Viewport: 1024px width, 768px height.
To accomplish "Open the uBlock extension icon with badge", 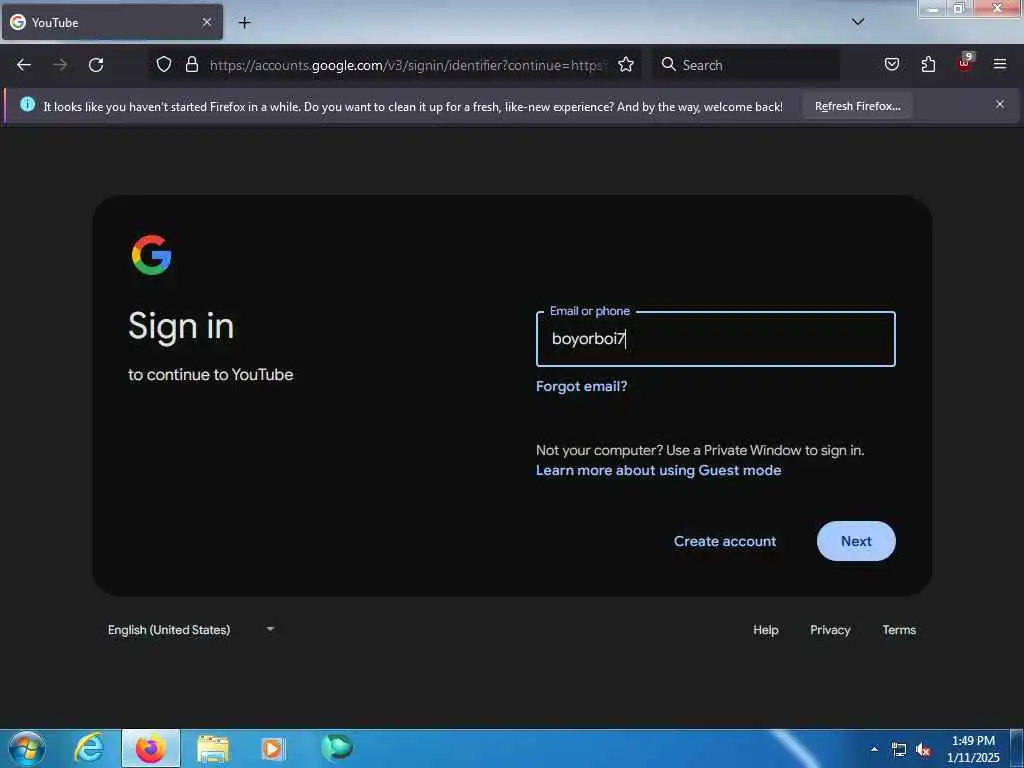I will tap(965, 63).
